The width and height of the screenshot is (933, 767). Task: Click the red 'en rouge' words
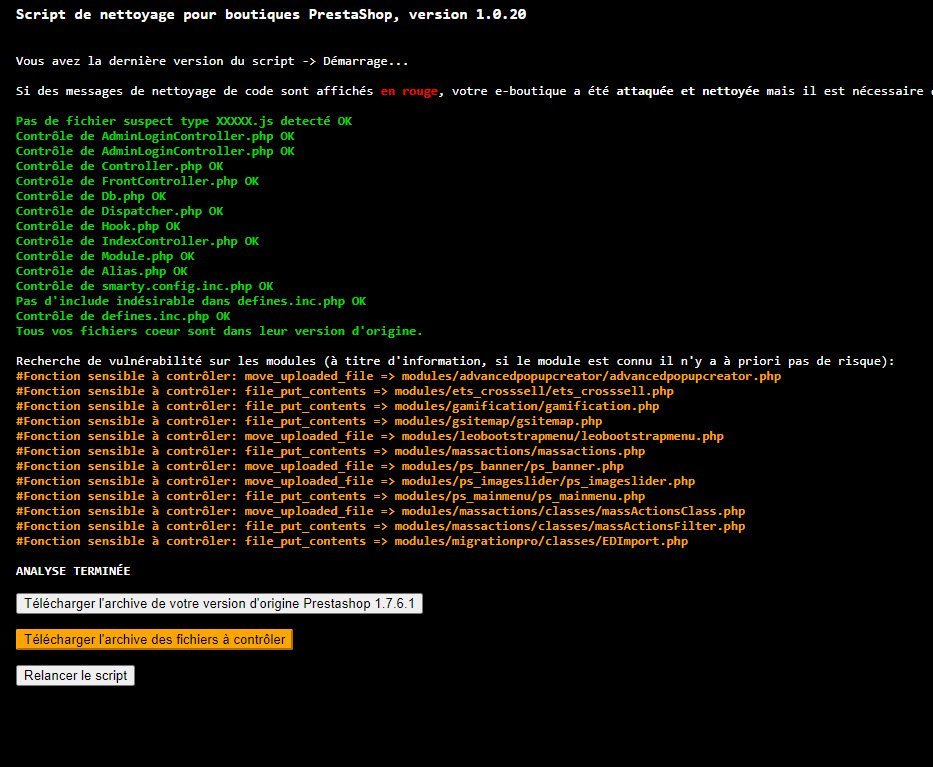(x=409, y=91)
